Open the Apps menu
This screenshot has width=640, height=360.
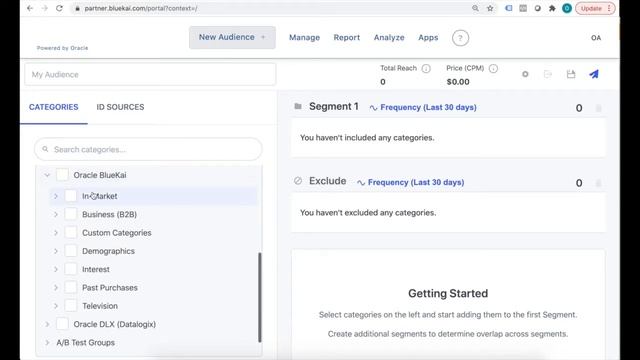click(x=428, y=38)
